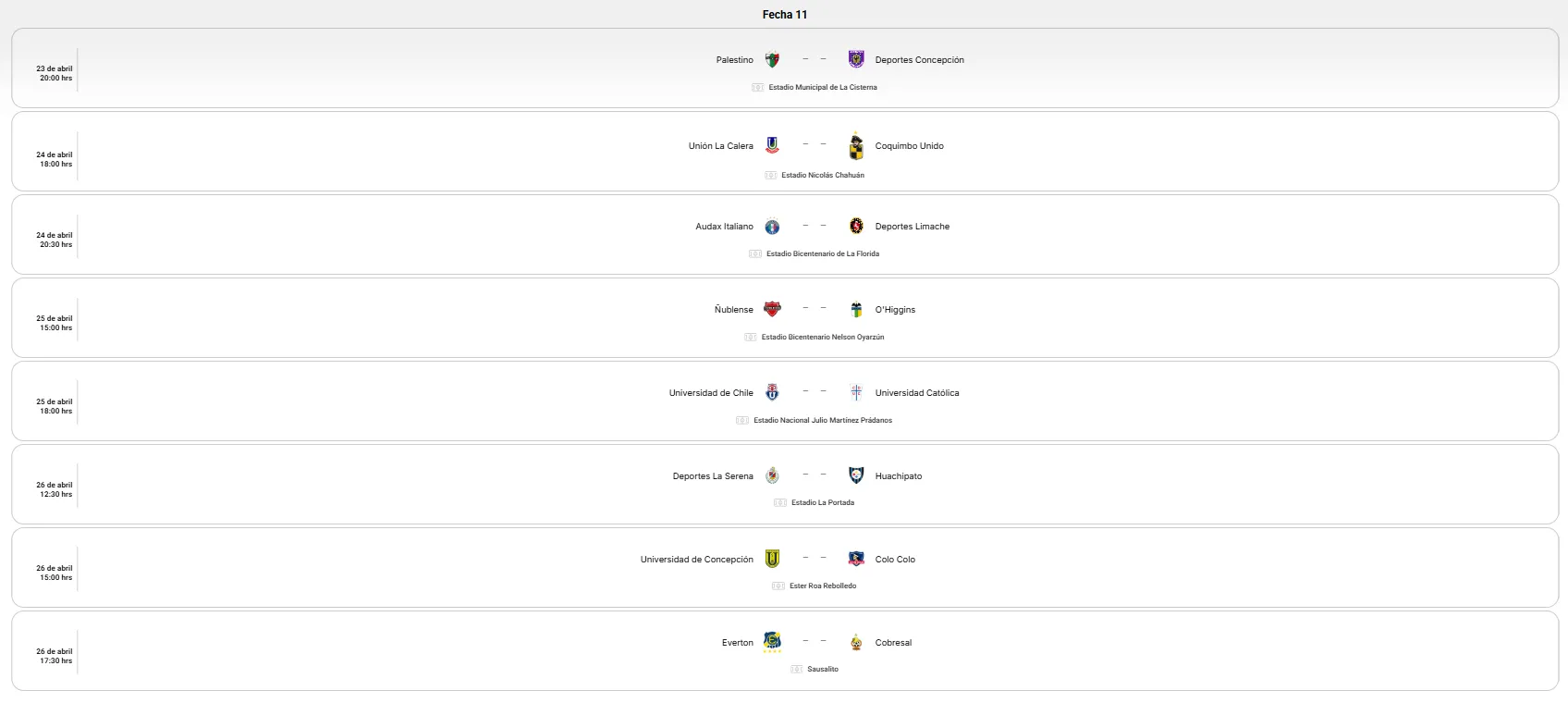1568x703 pixels.
Task: Click the Huachipato club crest
Action: click(x=856, y=475)
